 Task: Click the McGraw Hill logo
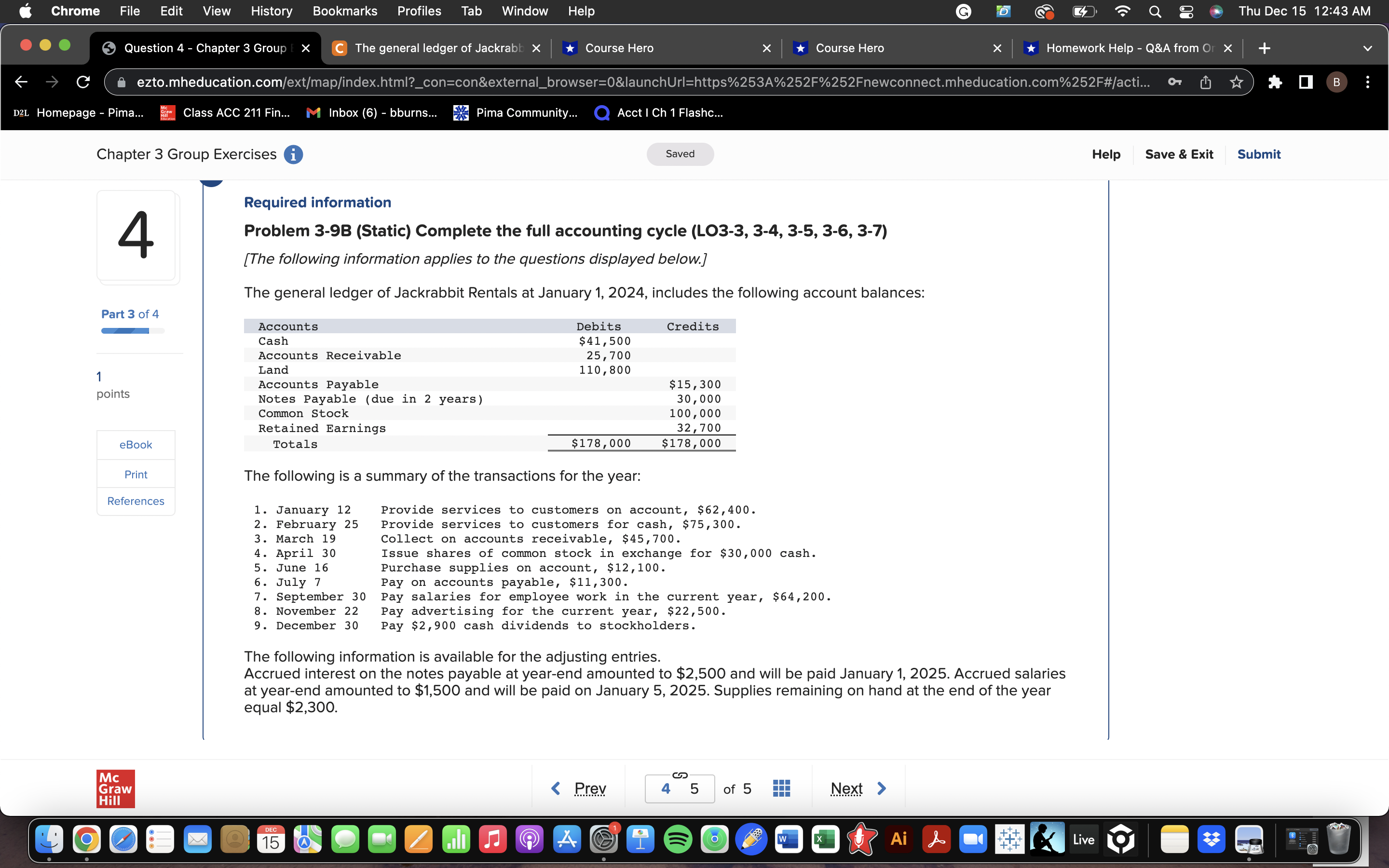(x=115, y=788)
